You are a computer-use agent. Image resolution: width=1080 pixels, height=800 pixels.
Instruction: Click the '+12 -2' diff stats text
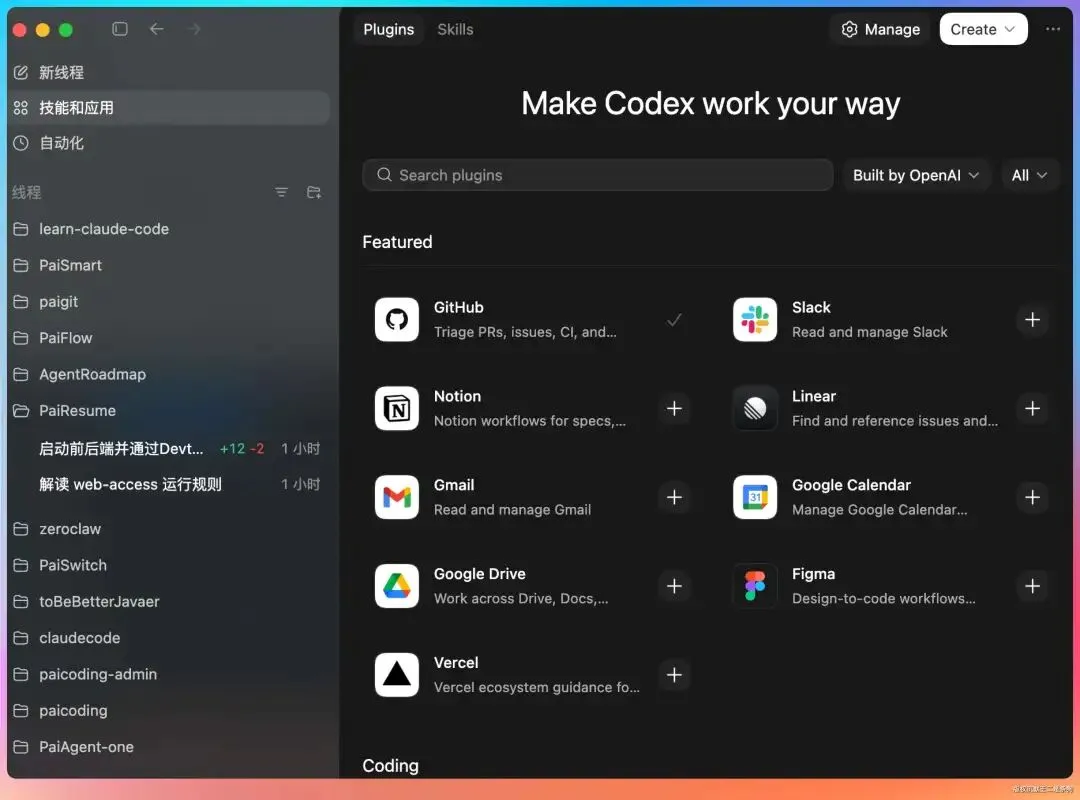tap(242, 449)
